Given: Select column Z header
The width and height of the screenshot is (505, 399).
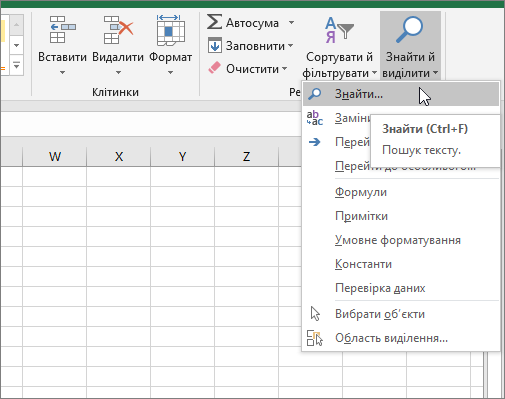Looking at the screenshot, I should click(x=247, y=156).
